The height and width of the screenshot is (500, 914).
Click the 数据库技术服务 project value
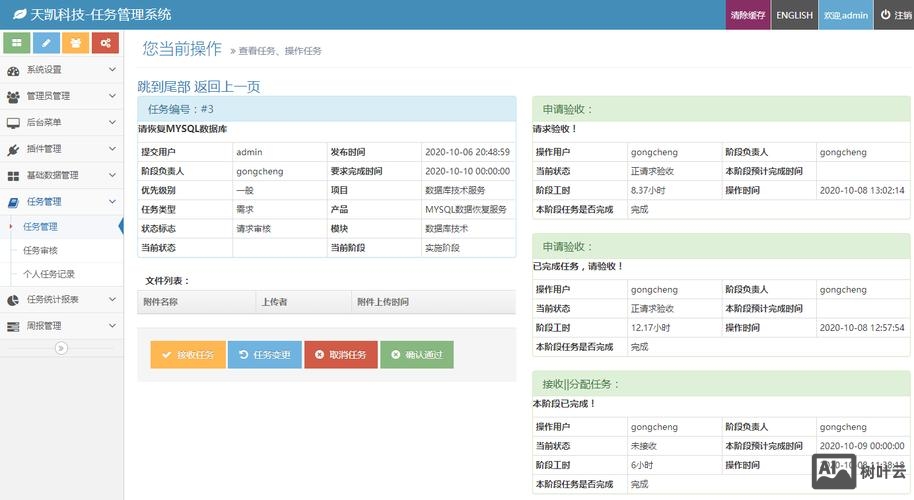pyautogui.click(x=455, y=191)
